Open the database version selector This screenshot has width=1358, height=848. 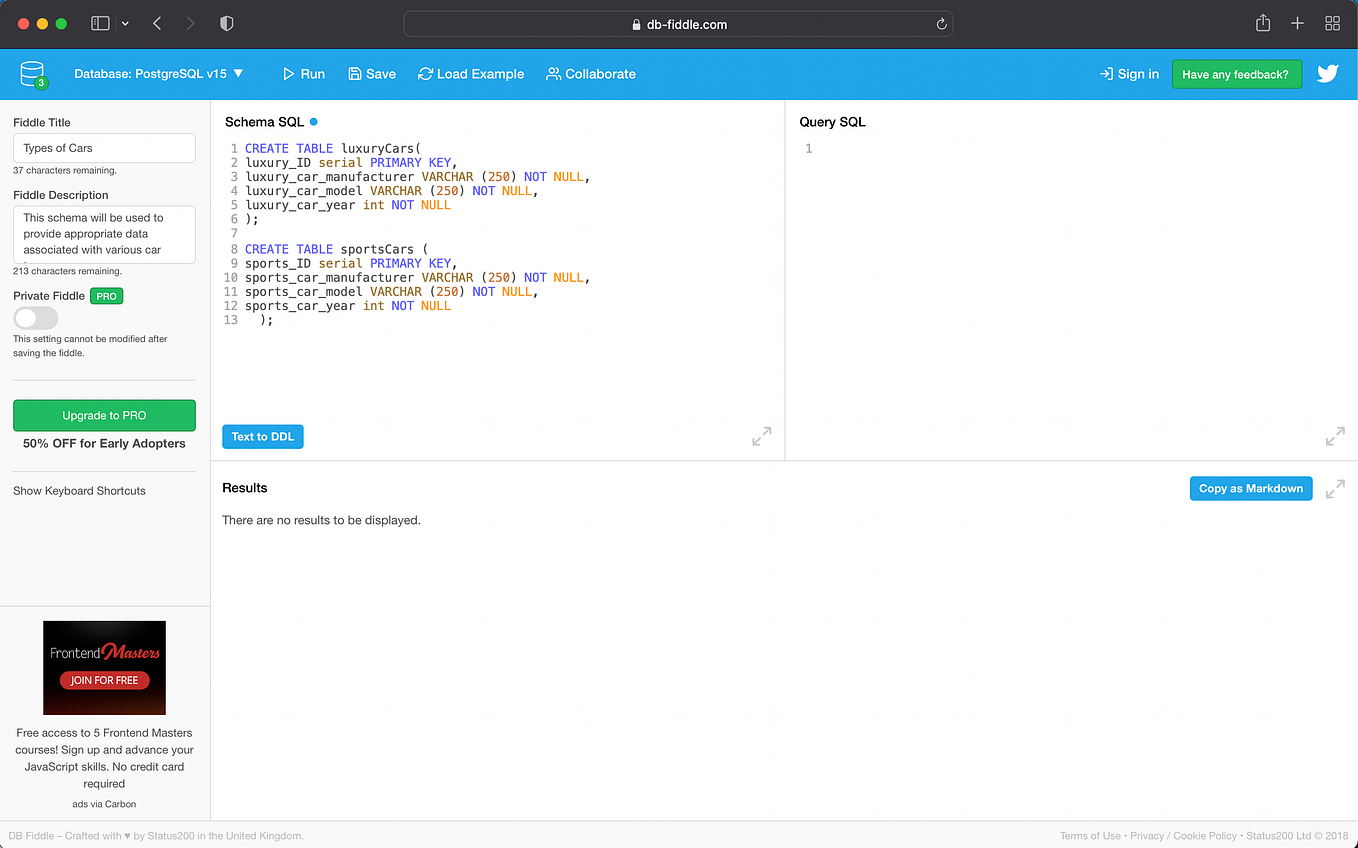tap(155, 73)
